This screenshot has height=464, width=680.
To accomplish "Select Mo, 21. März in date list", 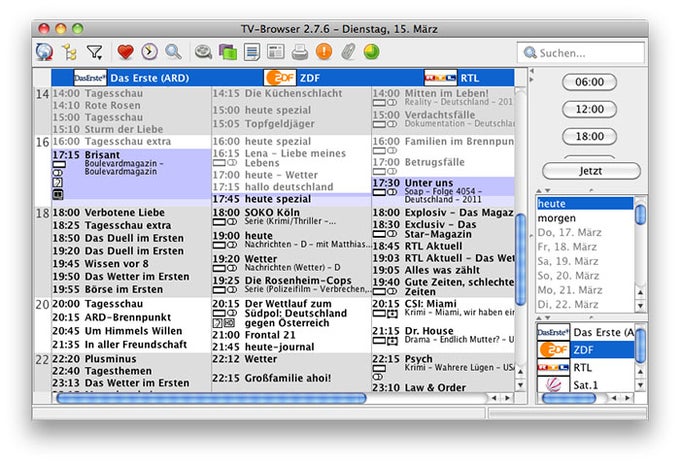I will tap(585, 290).
